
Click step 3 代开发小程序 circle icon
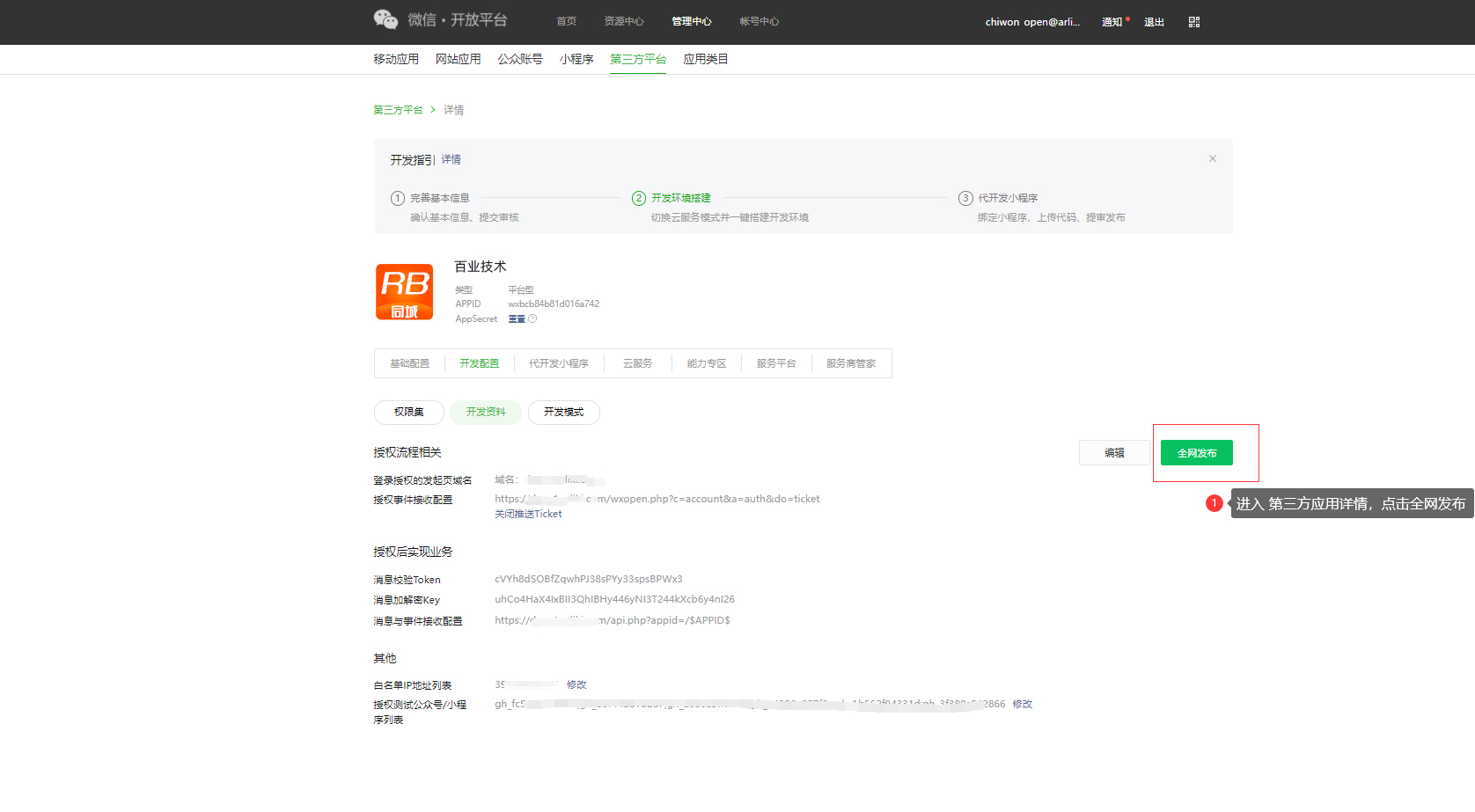[x=965, y=199]
